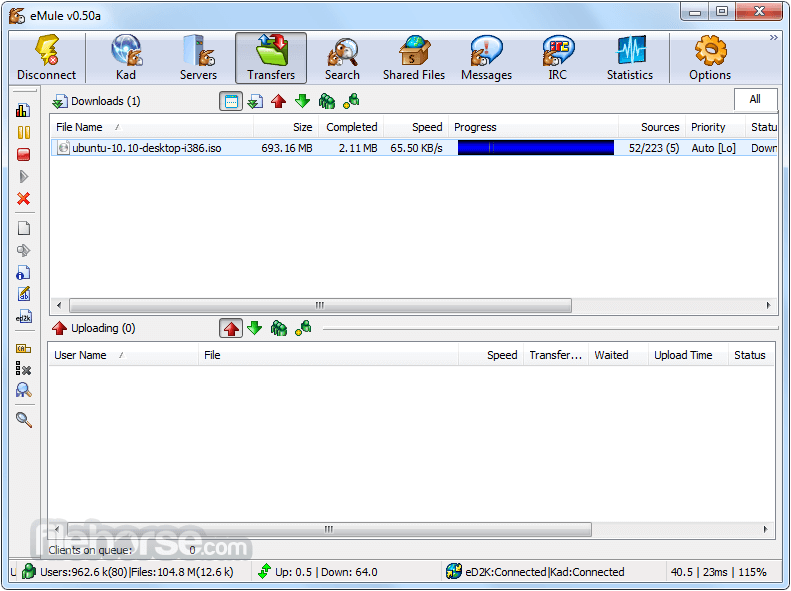Show file details info icon
791x591 pixels.
click(23, 272)
